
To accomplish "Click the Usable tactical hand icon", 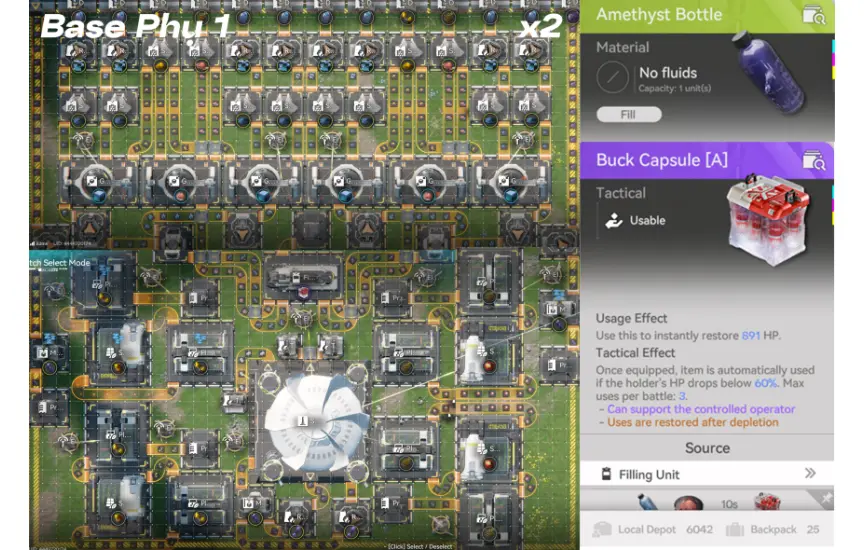I will [613, 220].
